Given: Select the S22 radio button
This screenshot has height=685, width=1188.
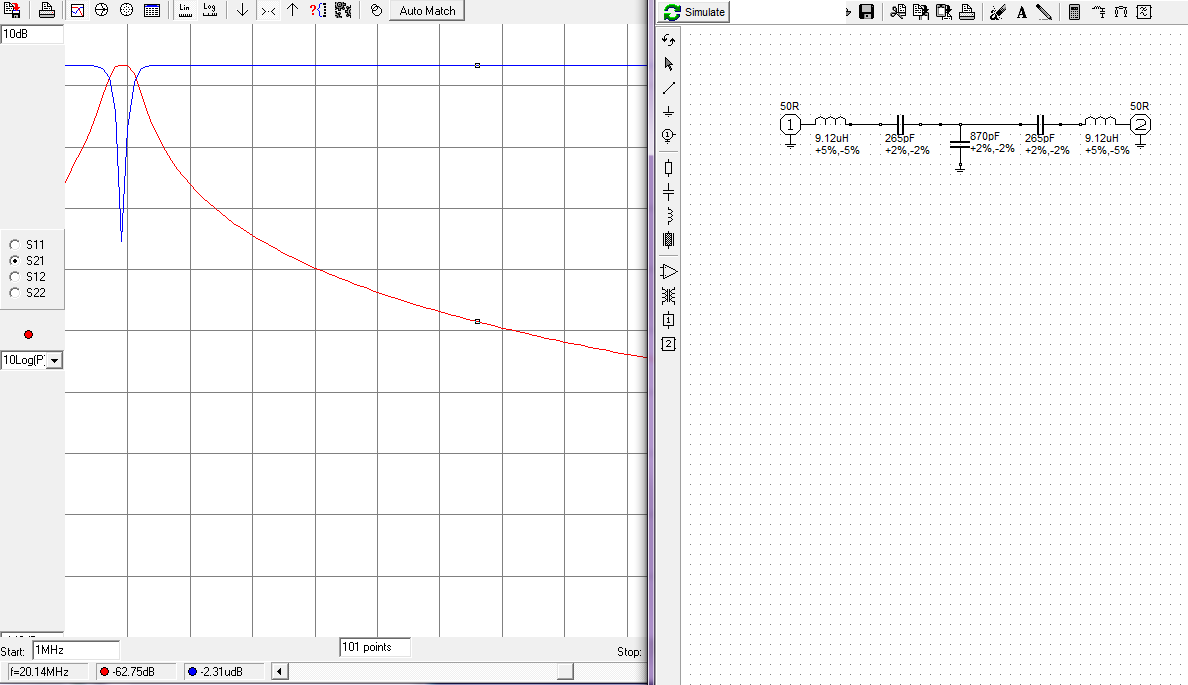Looking at the screenshot, I should [14, 293].
